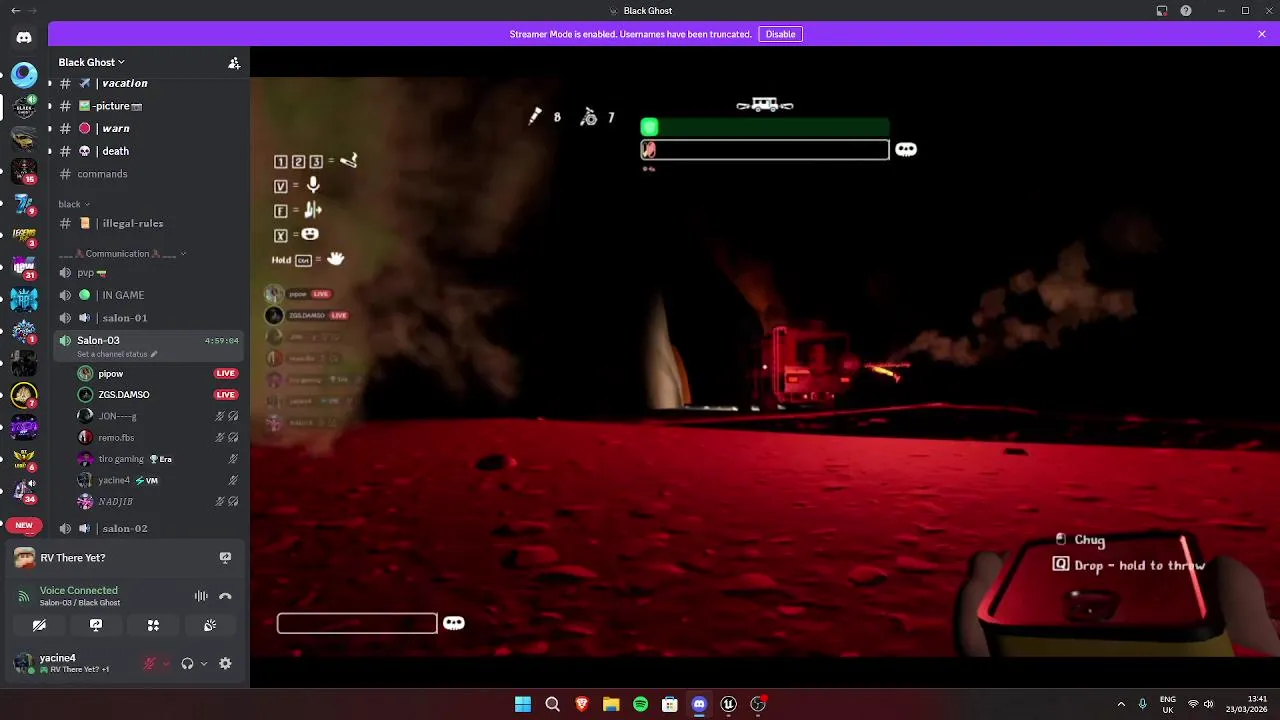1280x720 pixels.
Task: Turn on camera in voice panel
Action: point(39,625)
